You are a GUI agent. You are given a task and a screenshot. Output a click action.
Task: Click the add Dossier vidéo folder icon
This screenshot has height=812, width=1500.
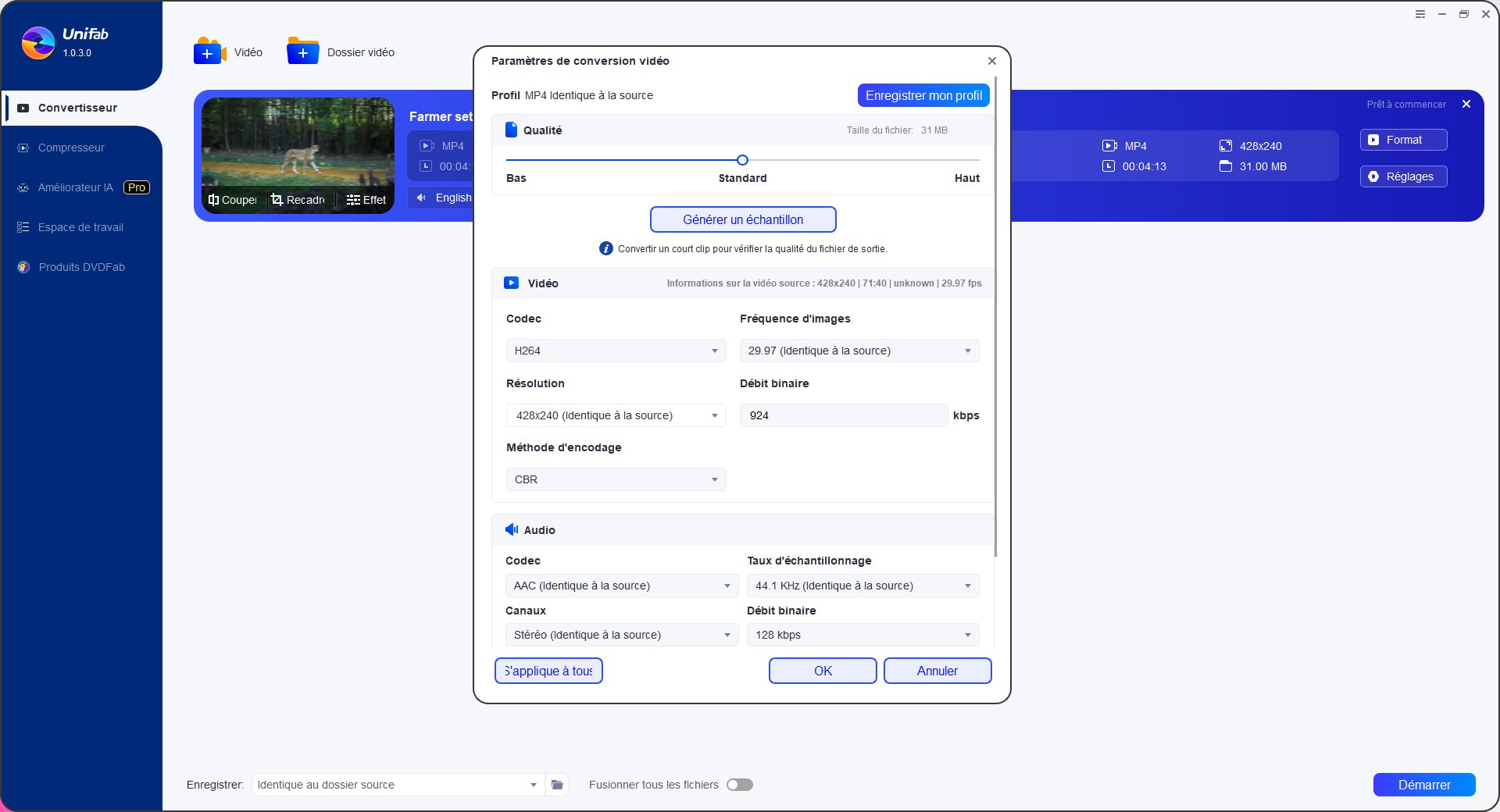(x=302, y=52)
